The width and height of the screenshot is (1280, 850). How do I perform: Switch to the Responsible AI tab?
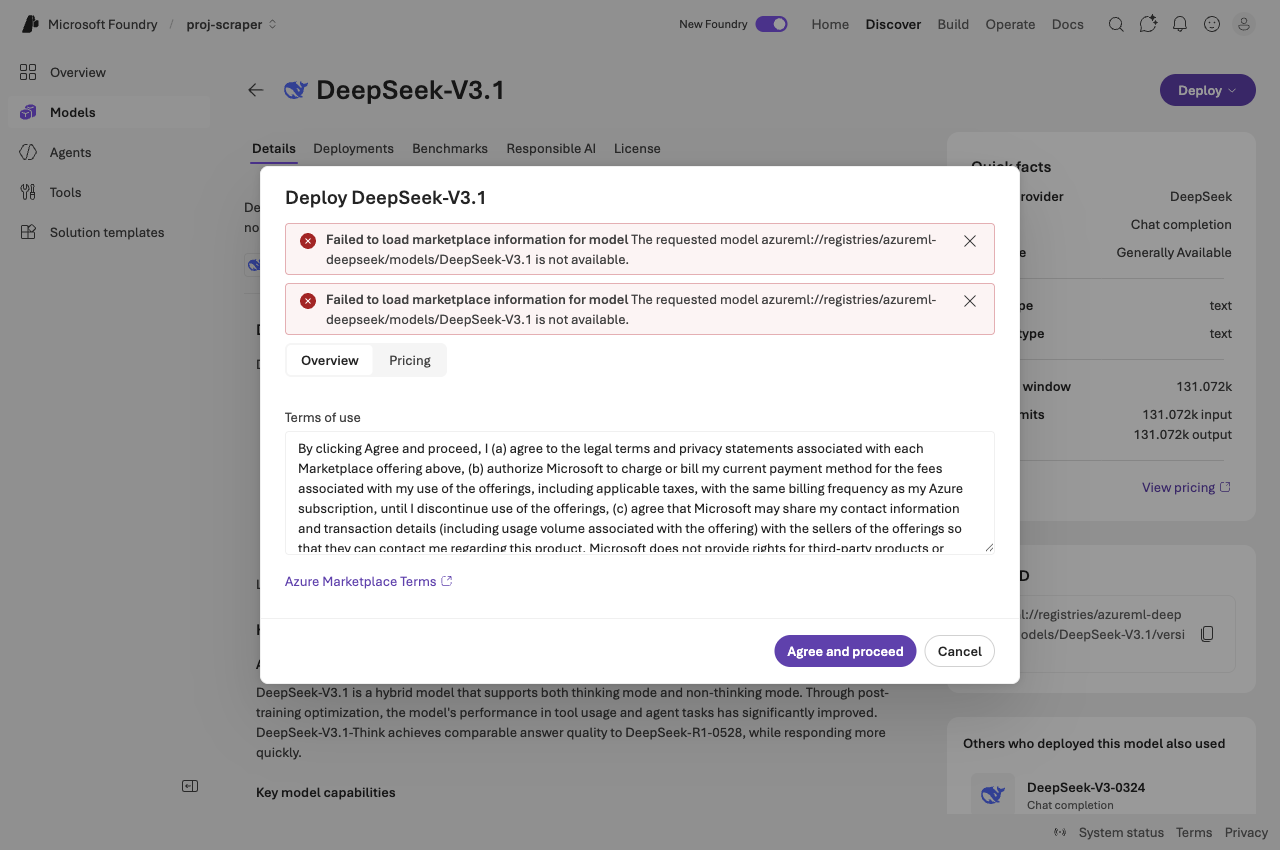point(551,148)
